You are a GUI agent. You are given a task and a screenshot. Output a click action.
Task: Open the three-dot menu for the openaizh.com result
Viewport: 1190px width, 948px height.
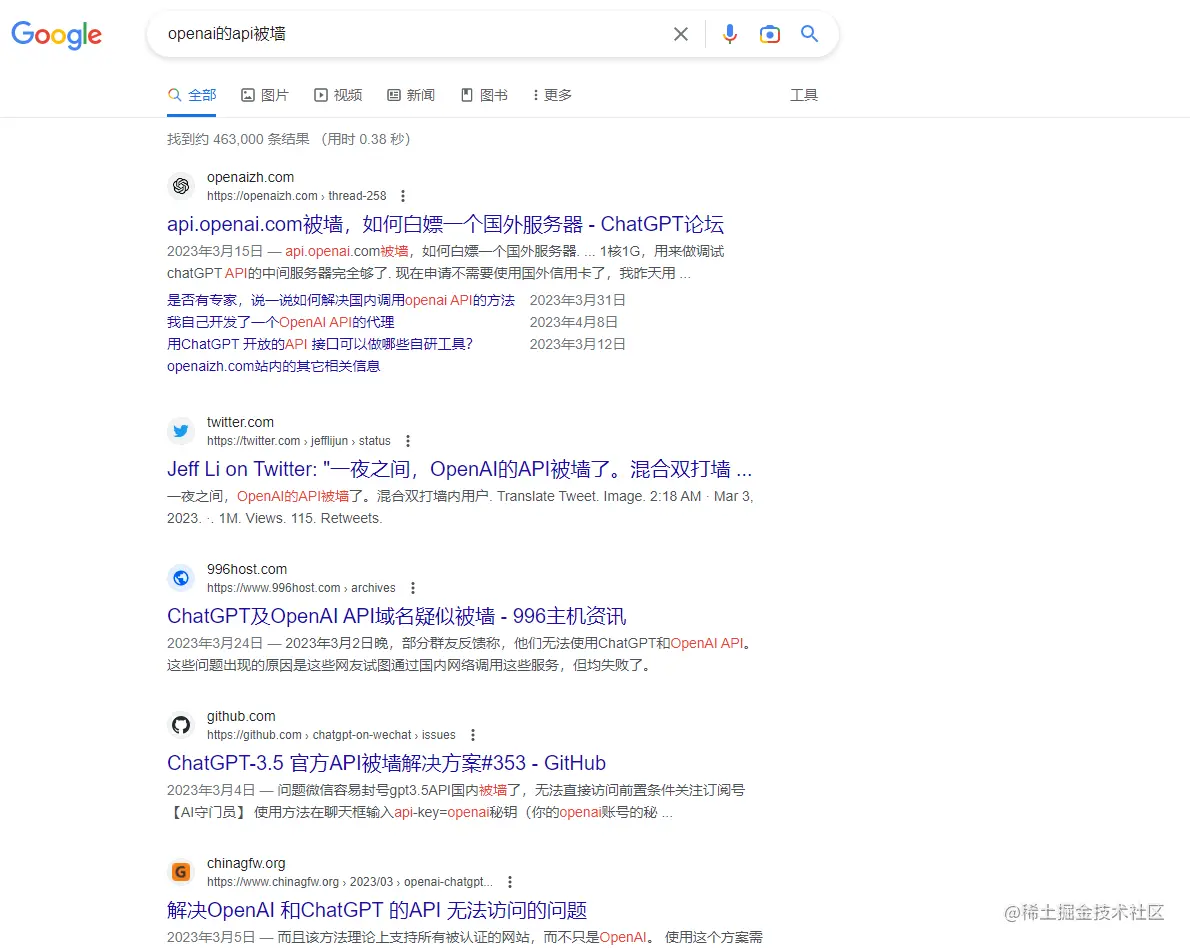pyautogui.click(x=403, y=196)
